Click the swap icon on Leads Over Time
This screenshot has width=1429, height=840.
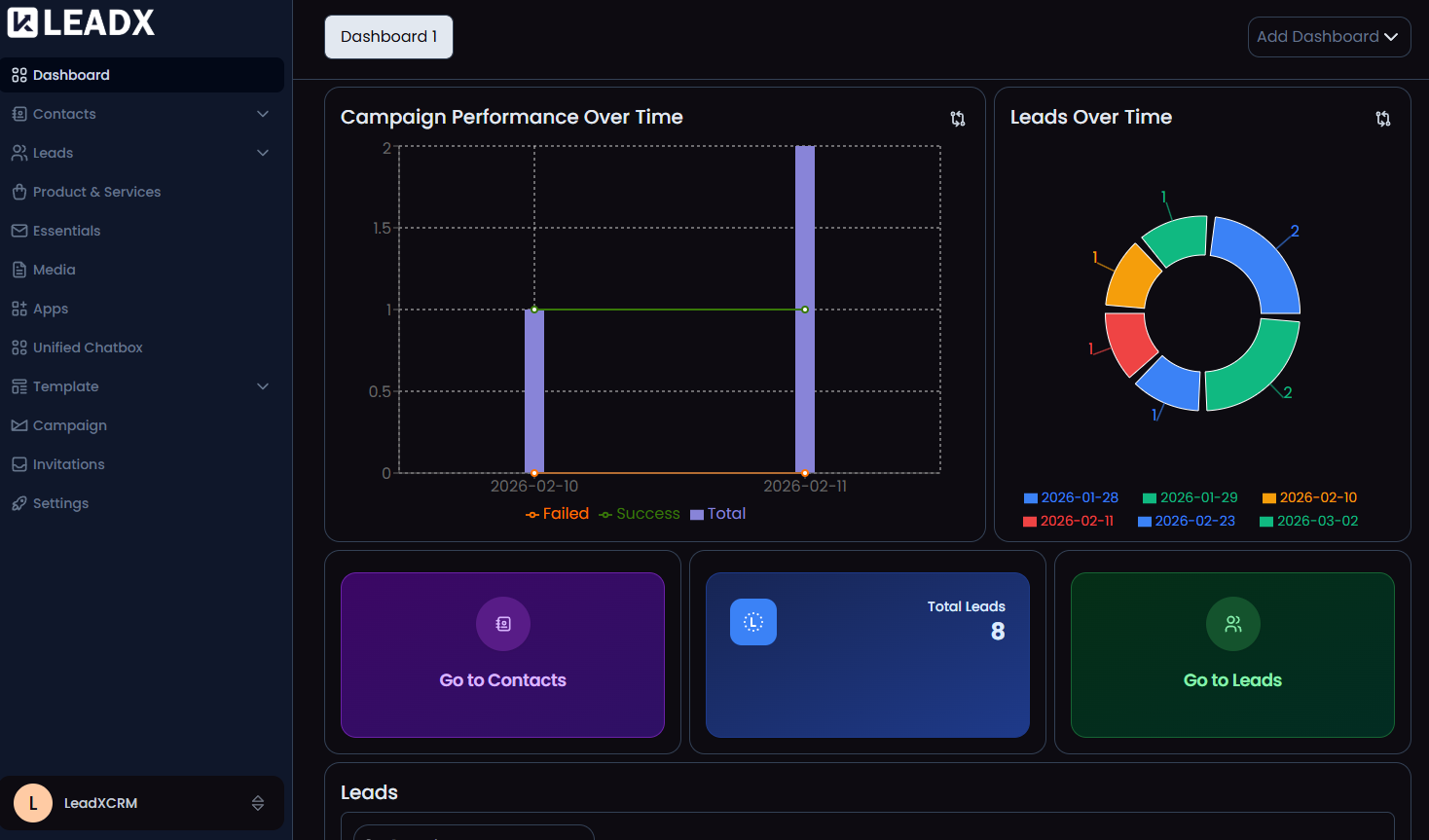pyautogui.click(x=1382, y=118)
